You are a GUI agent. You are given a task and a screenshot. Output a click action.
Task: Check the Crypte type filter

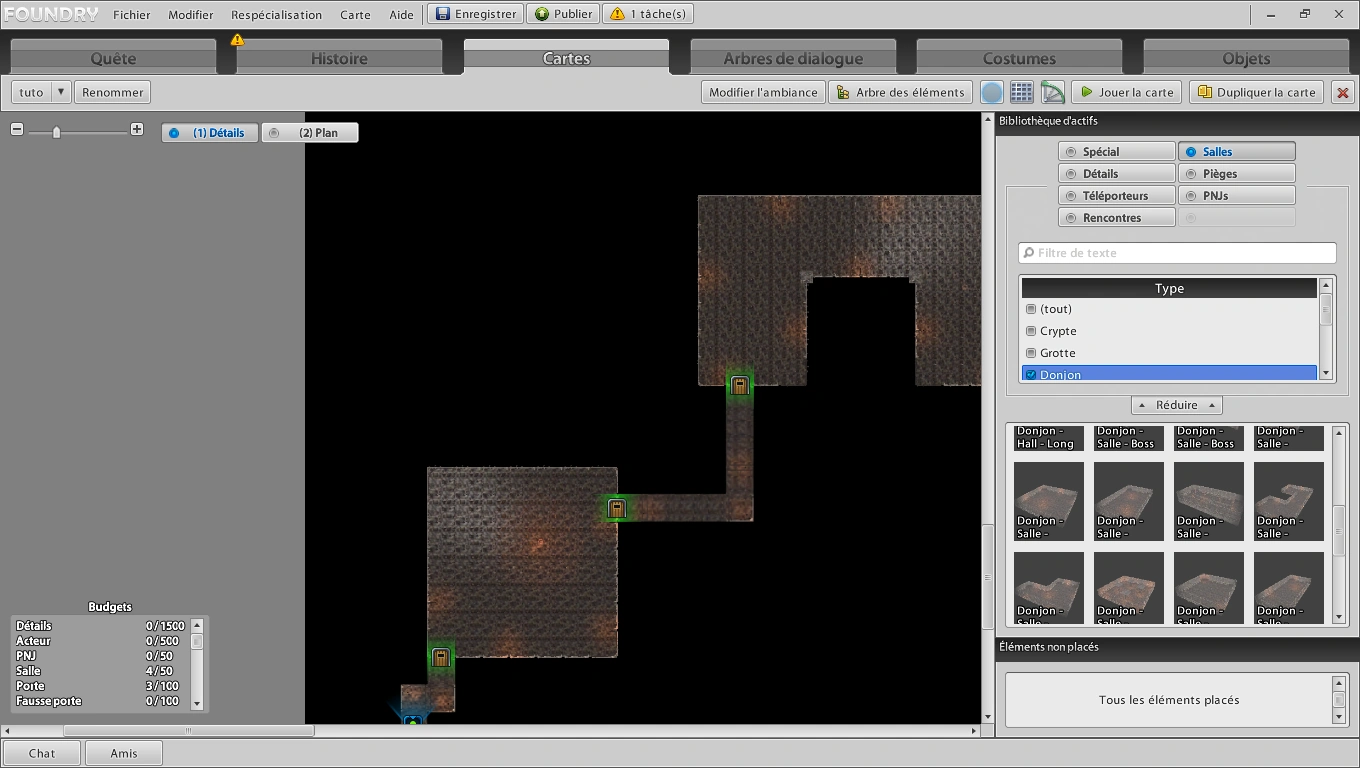click(1031, 331)
